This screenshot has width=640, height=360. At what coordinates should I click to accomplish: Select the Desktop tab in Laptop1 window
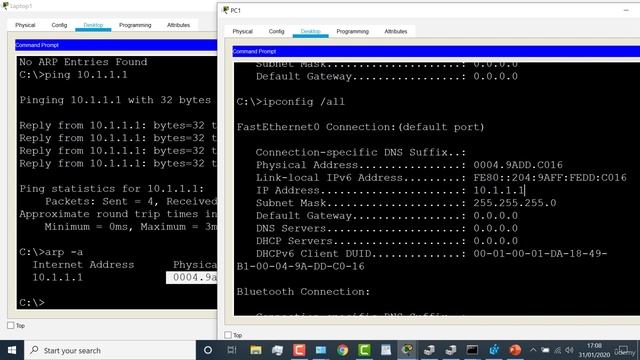93,25
